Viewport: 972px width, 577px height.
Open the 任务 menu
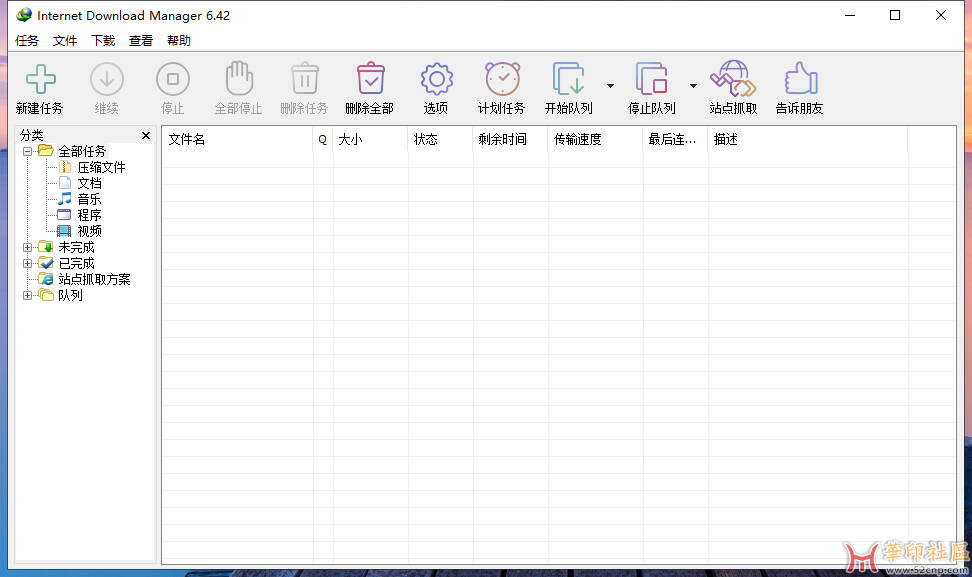[x=27, y=41]
